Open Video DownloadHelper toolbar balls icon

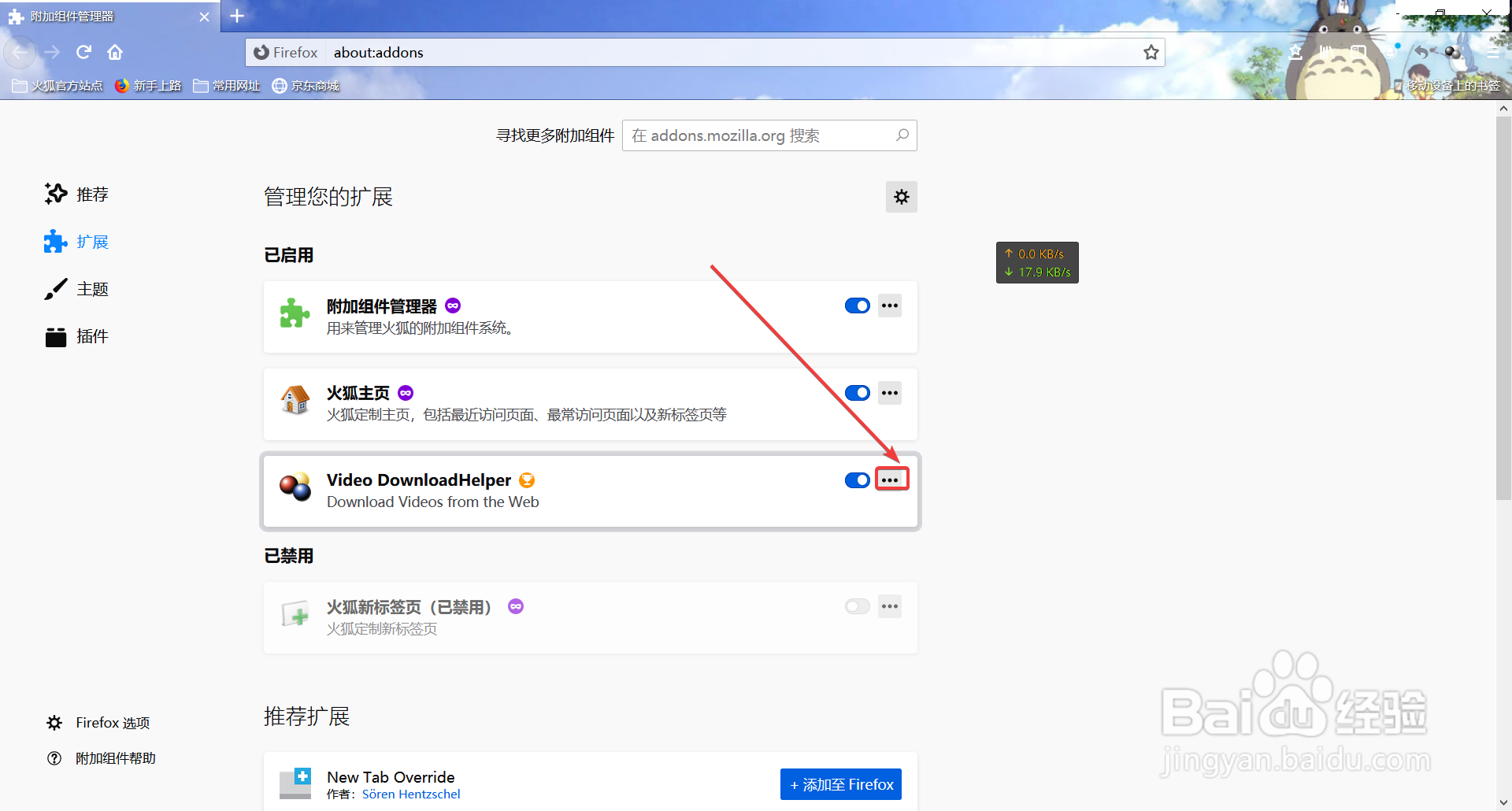point(1453,52)
